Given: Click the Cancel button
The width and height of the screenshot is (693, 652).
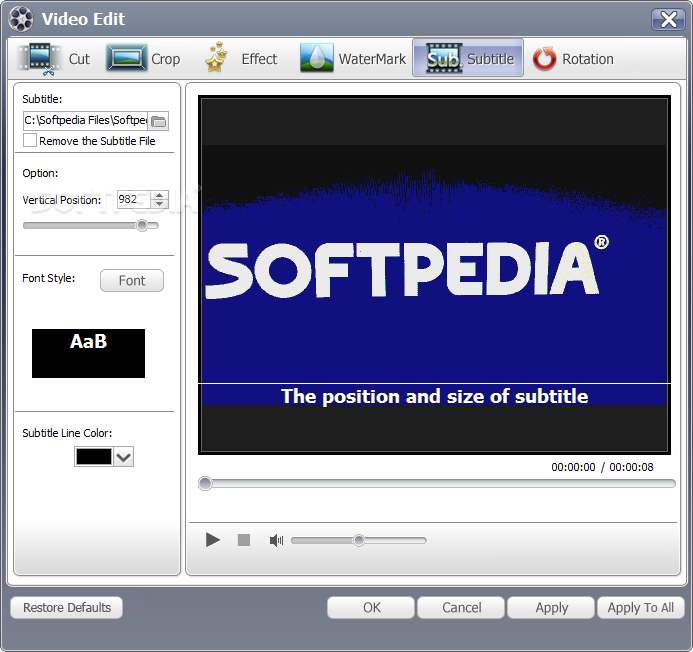Looking at the screenshot, I should tap(461, 608).
